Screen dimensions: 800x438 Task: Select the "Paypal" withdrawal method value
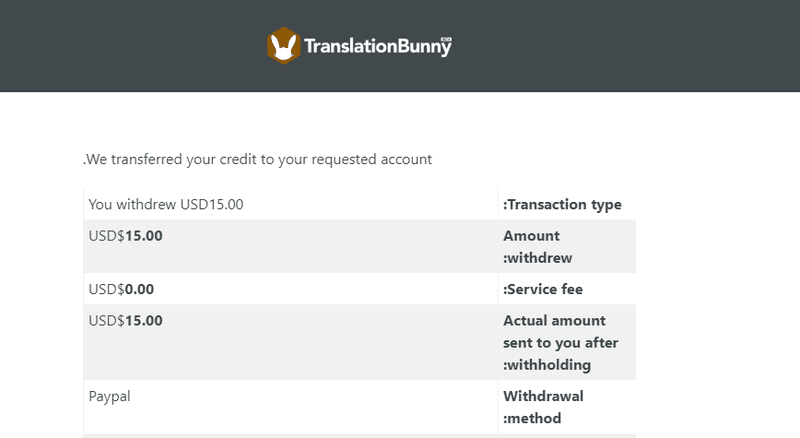(109, 395)
